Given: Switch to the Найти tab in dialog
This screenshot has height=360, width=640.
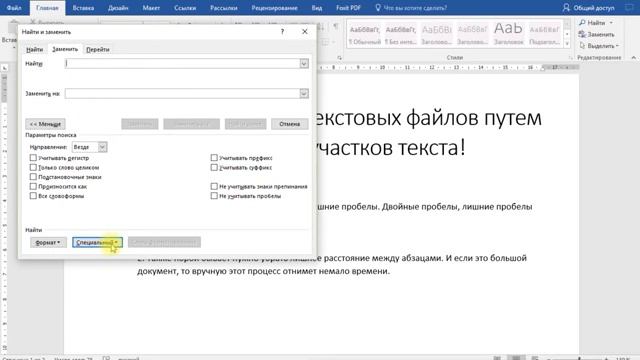Looking at the screenshot, I should [x=34, y=49].
